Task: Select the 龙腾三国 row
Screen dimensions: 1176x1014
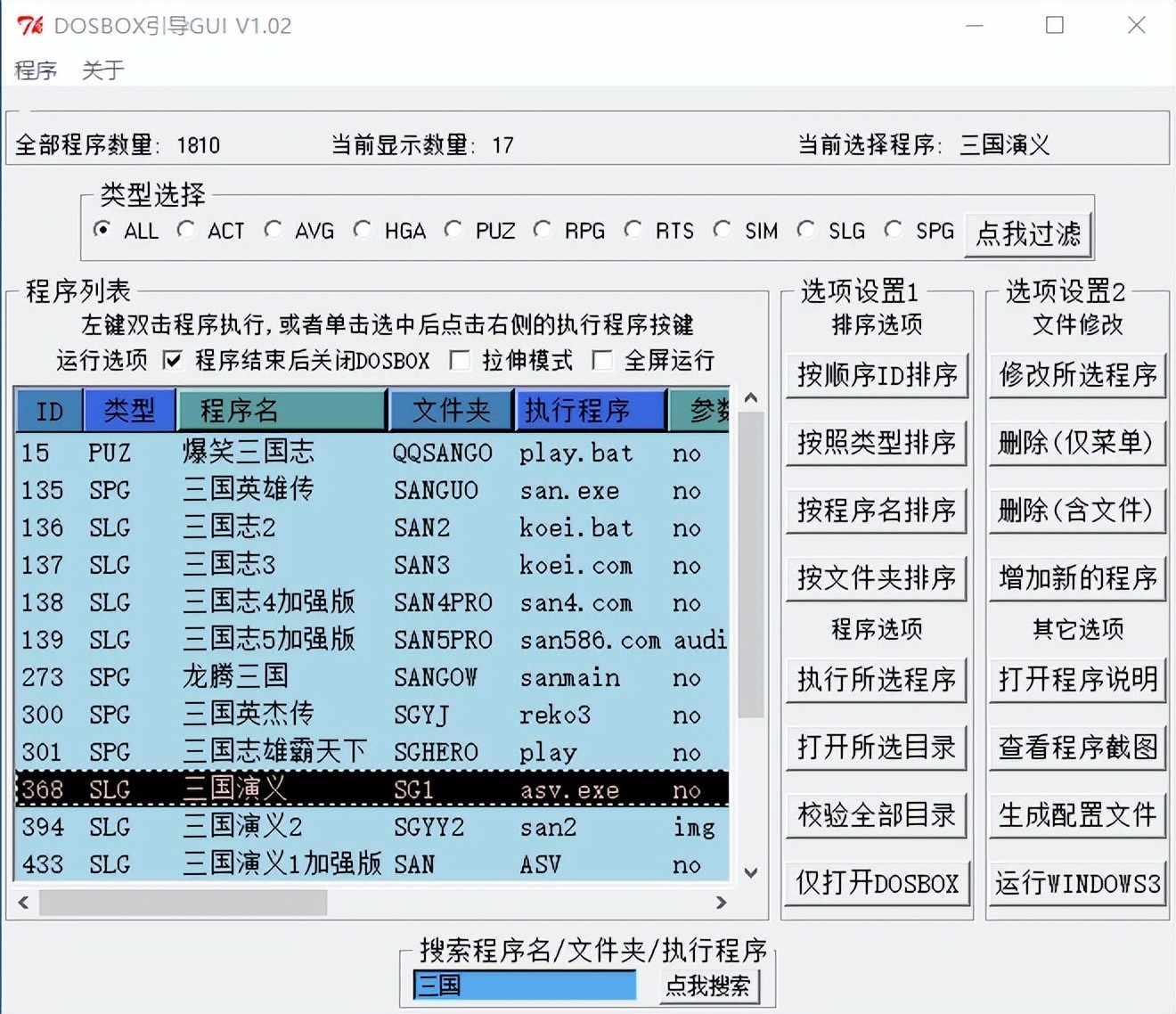Action: [372, 677]
